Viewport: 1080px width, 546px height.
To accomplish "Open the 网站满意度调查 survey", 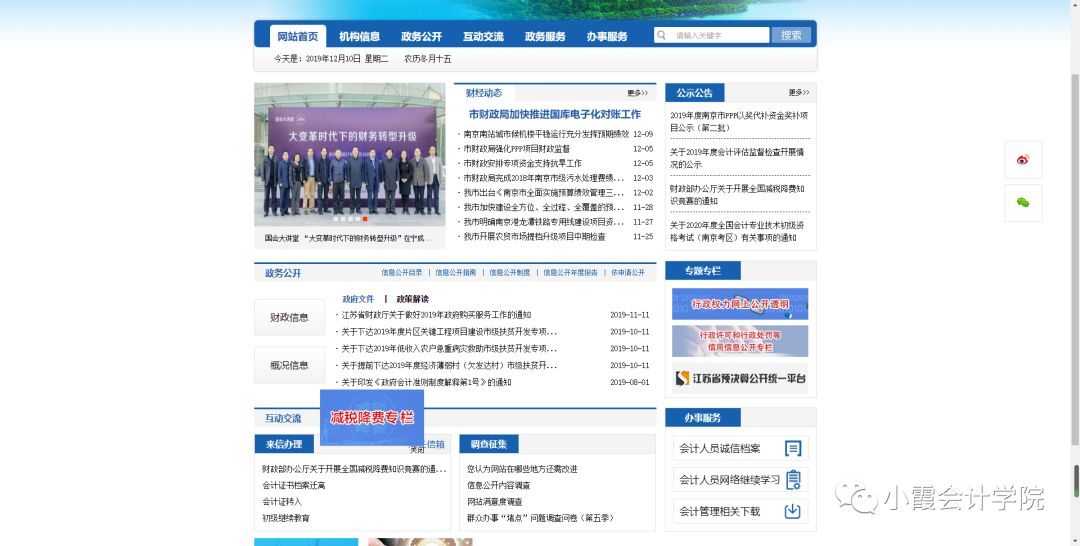I will [495, 502].
